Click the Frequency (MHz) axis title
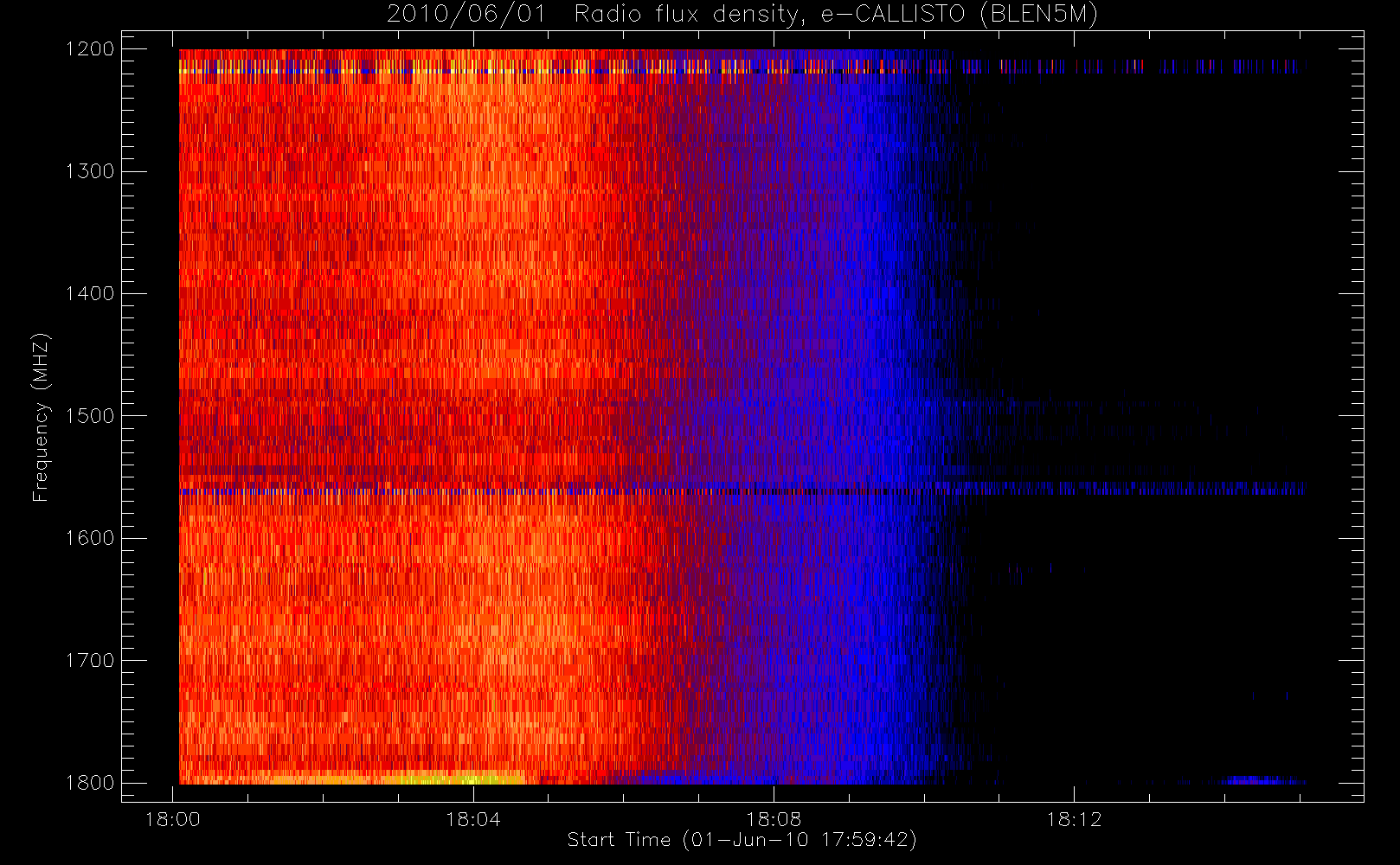1400x865 pixels. point(41,417)
